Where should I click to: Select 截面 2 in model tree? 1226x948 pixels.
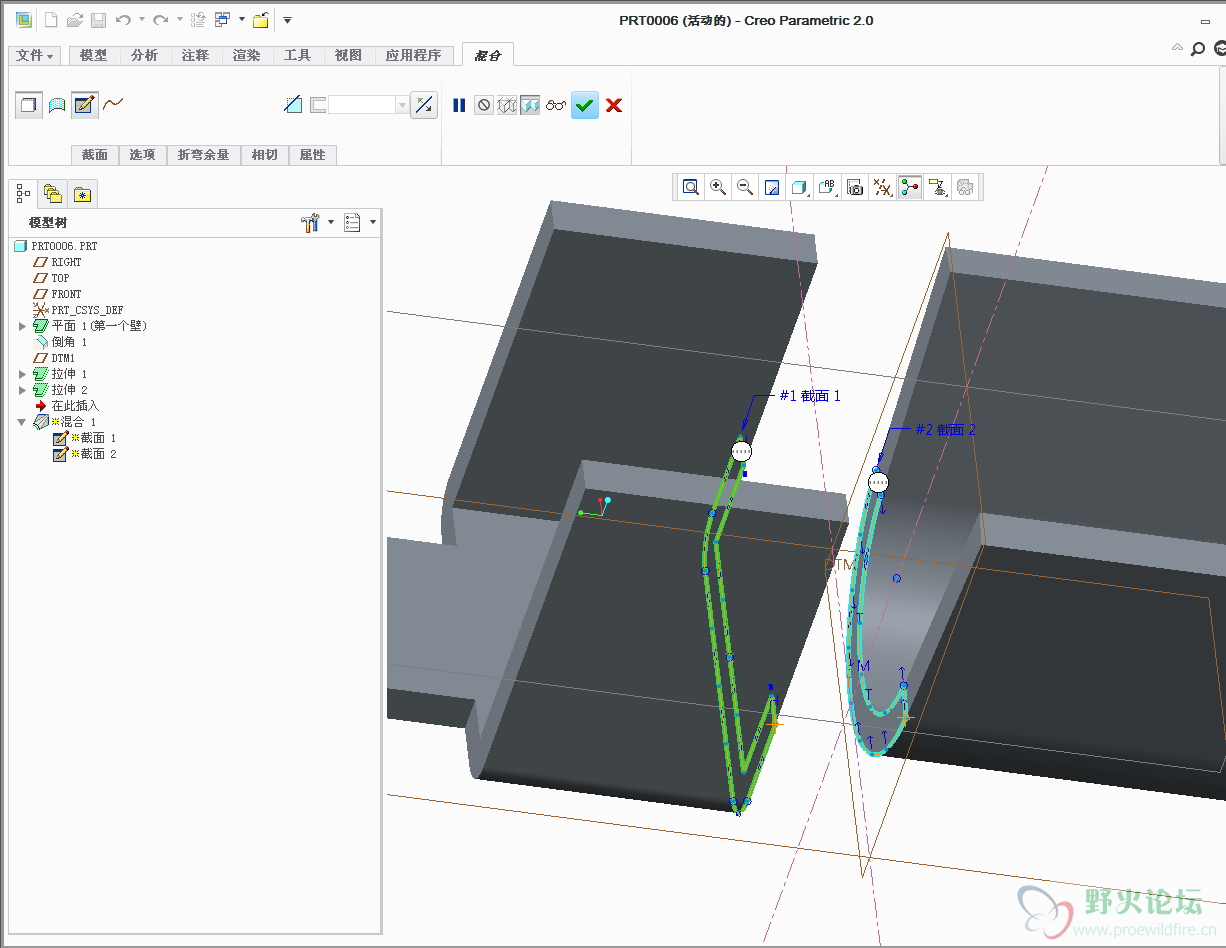point(84,454)
